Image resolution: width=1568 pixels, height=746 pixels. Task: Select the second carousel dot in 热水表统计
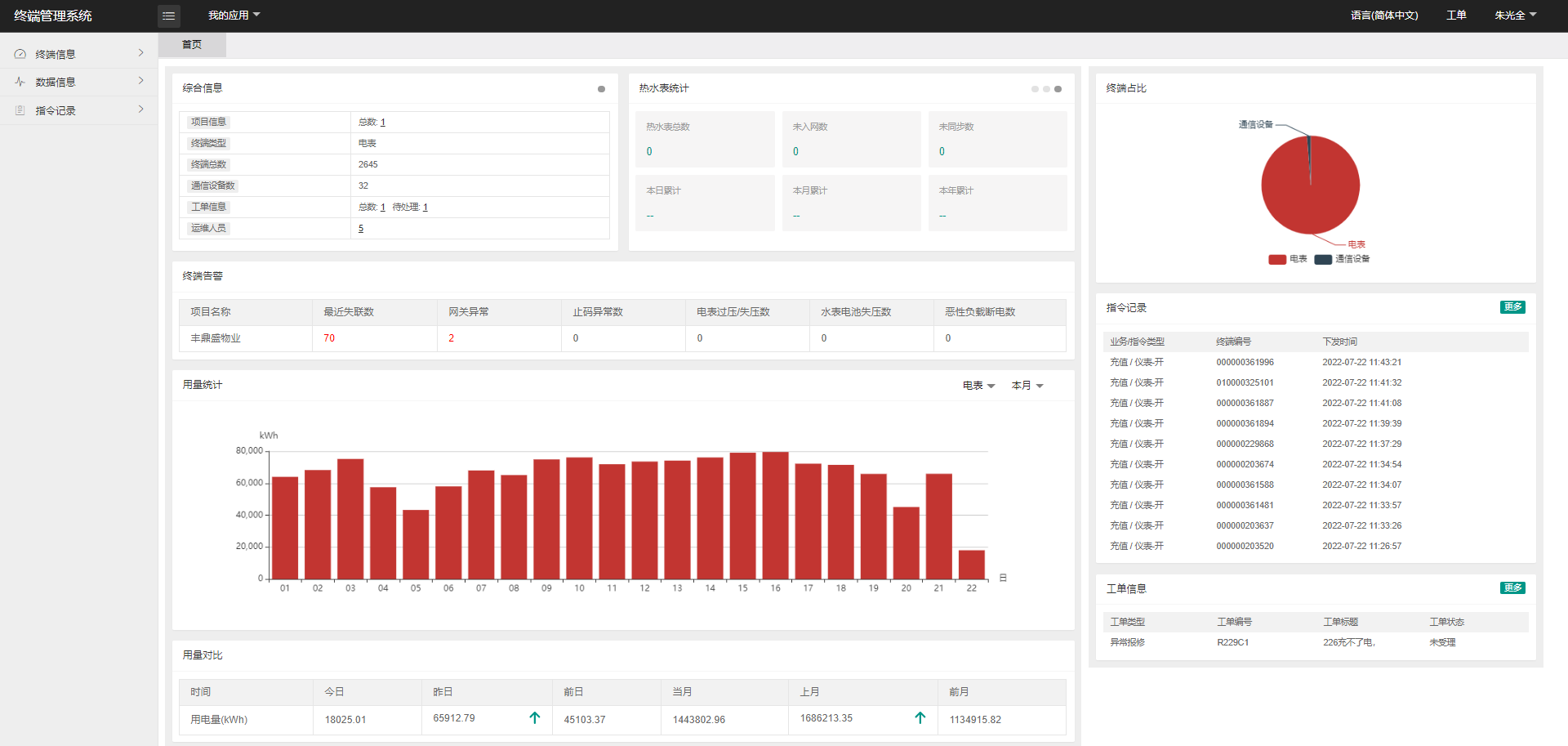click(1046, 89)
